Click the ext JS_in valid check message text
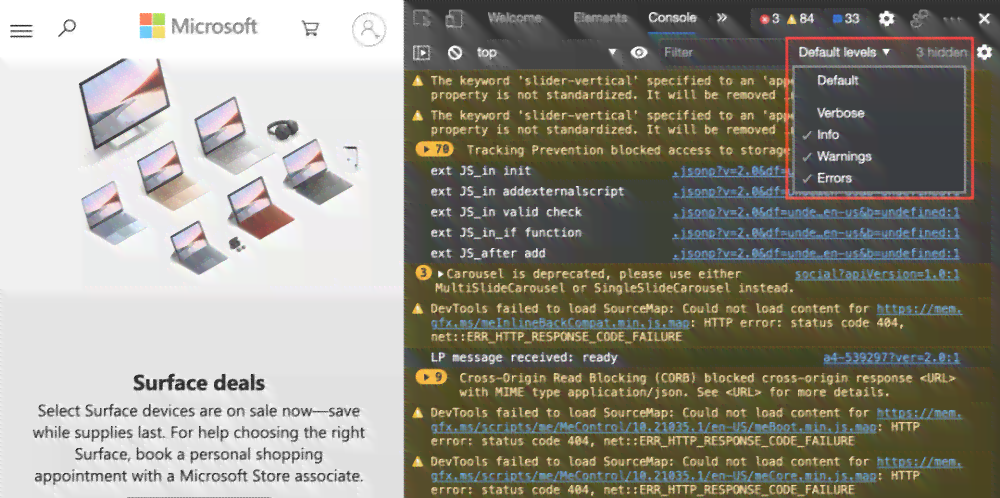1000x498 pixels. [506, 212]
